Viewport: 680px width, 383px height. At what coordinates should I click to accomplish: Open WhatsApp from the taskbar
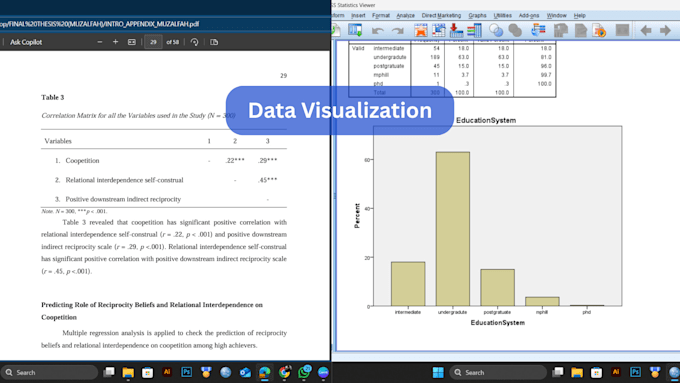click(x=304, y=372)
